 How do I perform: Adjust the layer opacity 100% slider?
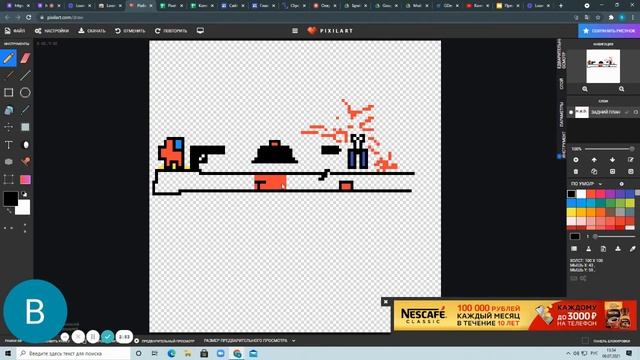pyautogui.click(x=609, y=149)
